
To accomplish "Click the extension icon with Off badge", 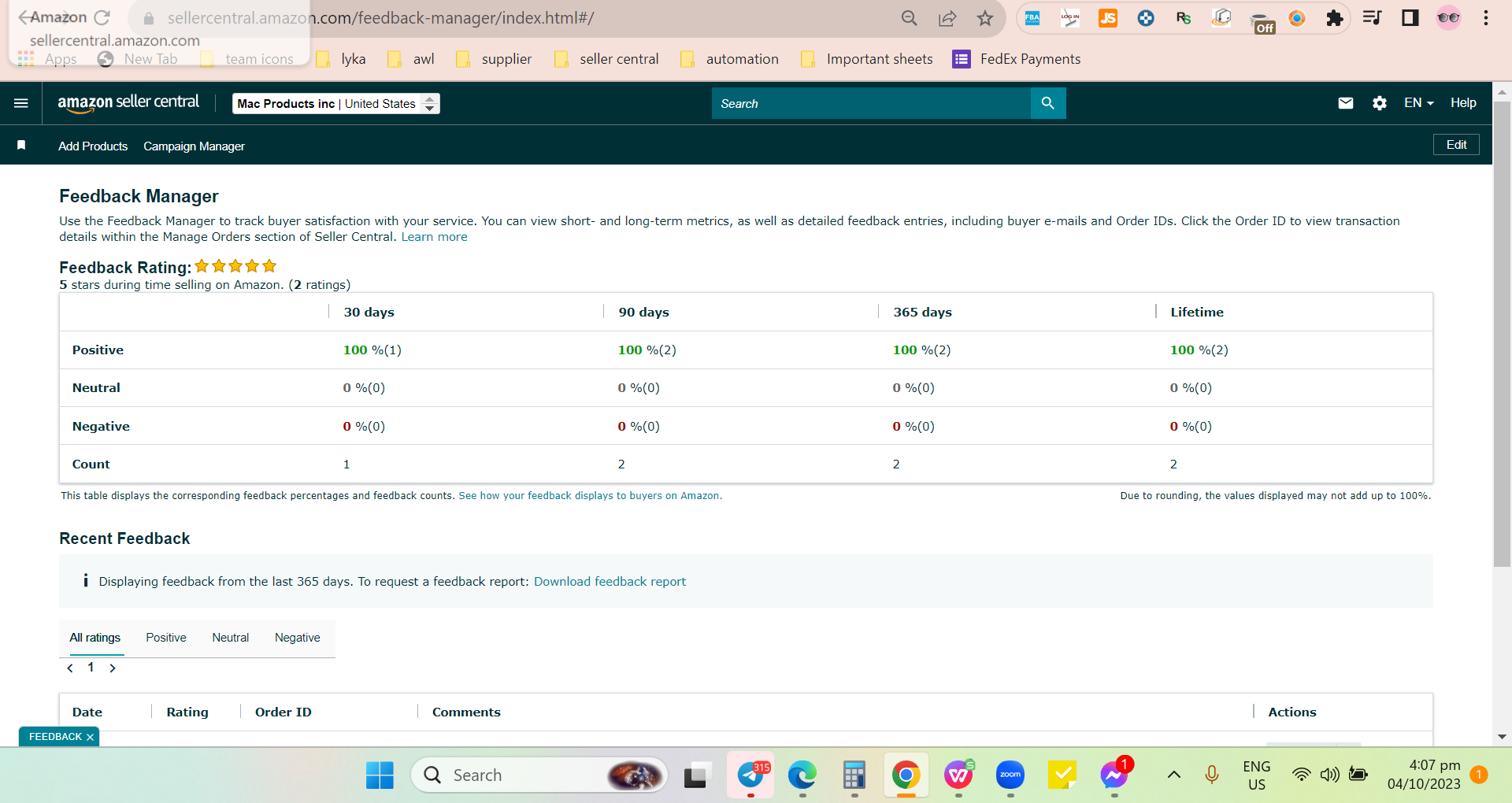I will pyautogui.click(x=1262, y=23).
